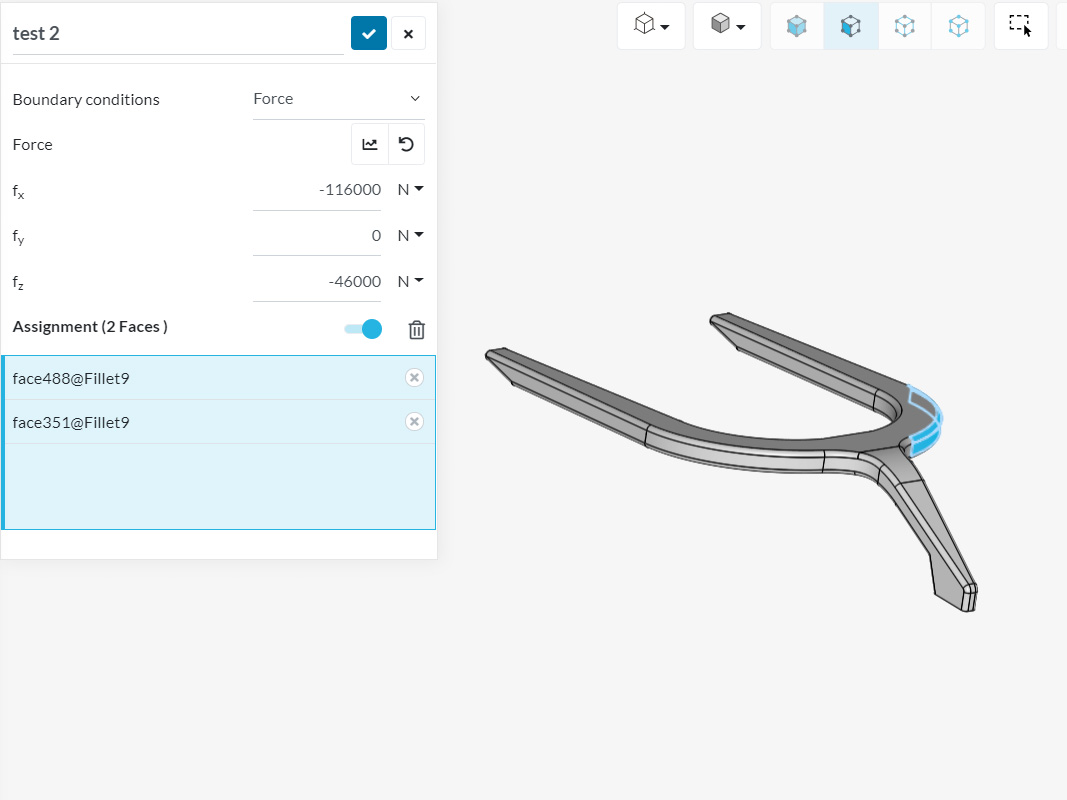The height and width of the screenshot is (800, 1067).
Task: Edit the fz value -46000
Action: (x=316, y=282)
